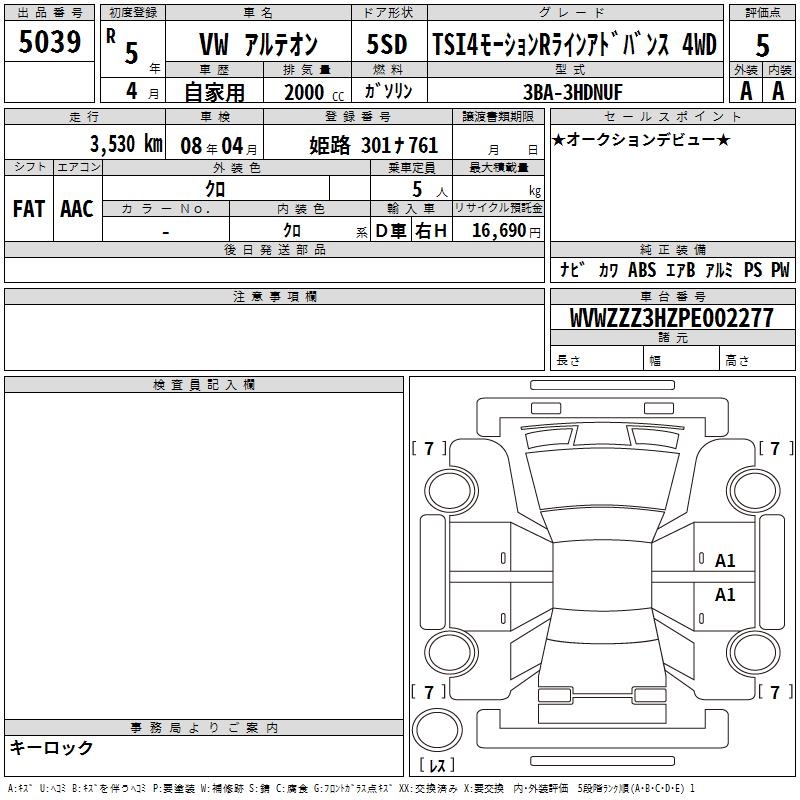This screenshot has width=800, height=800.
Task: Select the spare tire circle above レス
Action: tap(437, 731)
